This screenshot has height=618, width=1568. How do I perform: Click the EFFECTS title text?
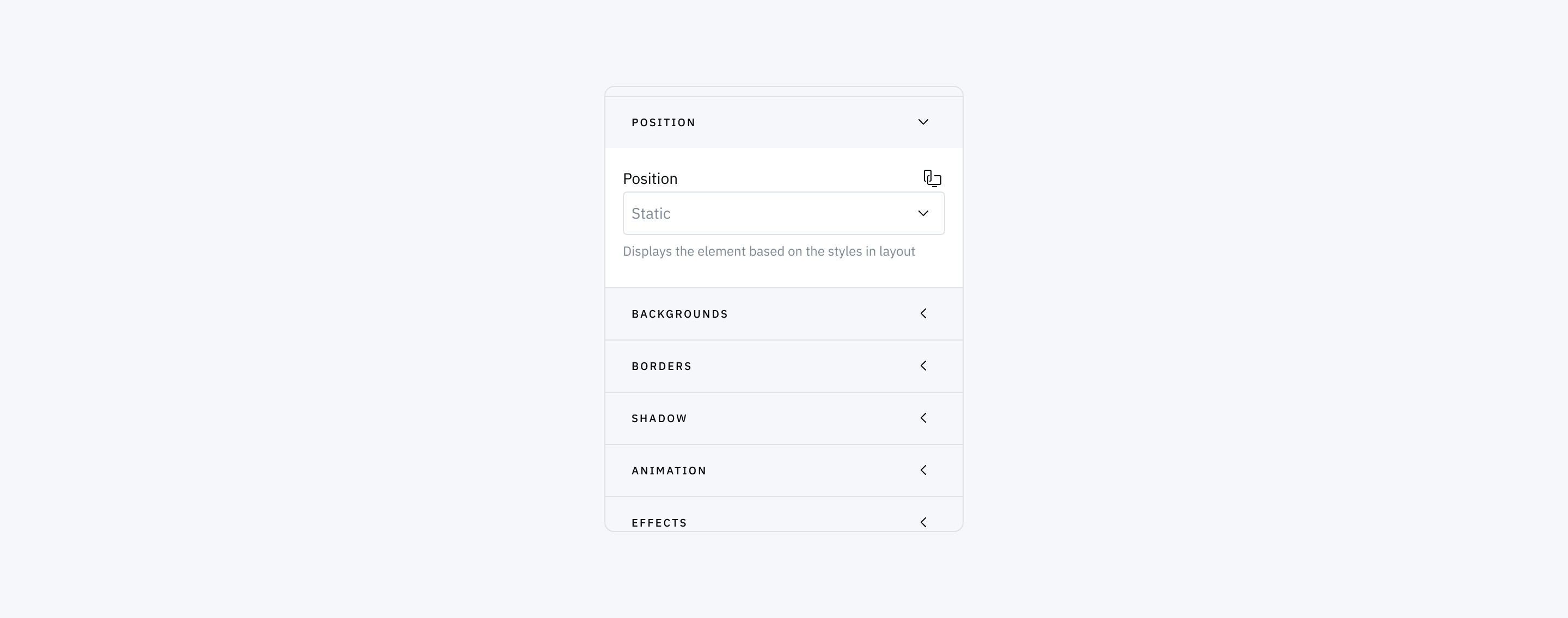(x=659, y=523)
